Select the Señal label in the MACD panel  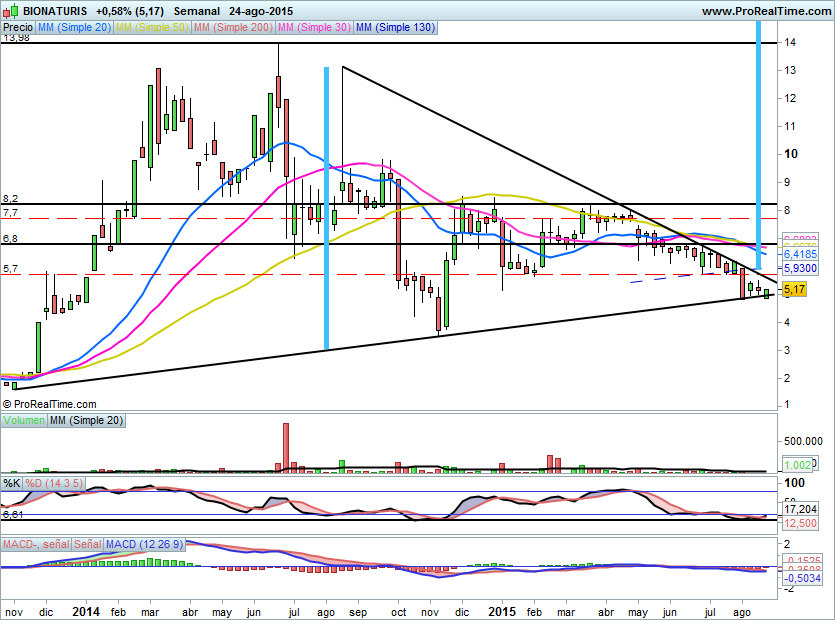click(x=88, y=544)
